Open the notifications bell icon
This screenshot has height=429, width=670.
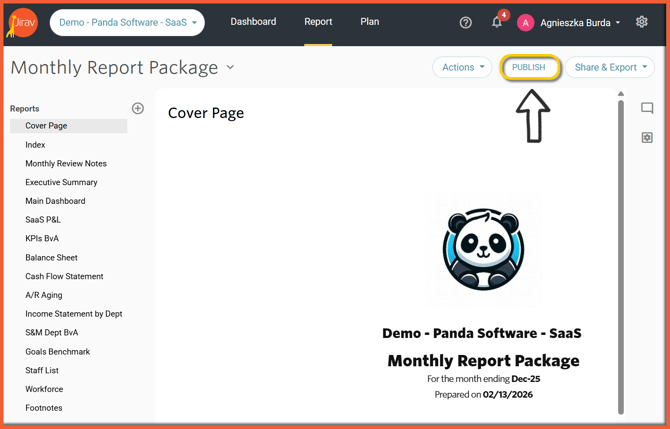497,22
